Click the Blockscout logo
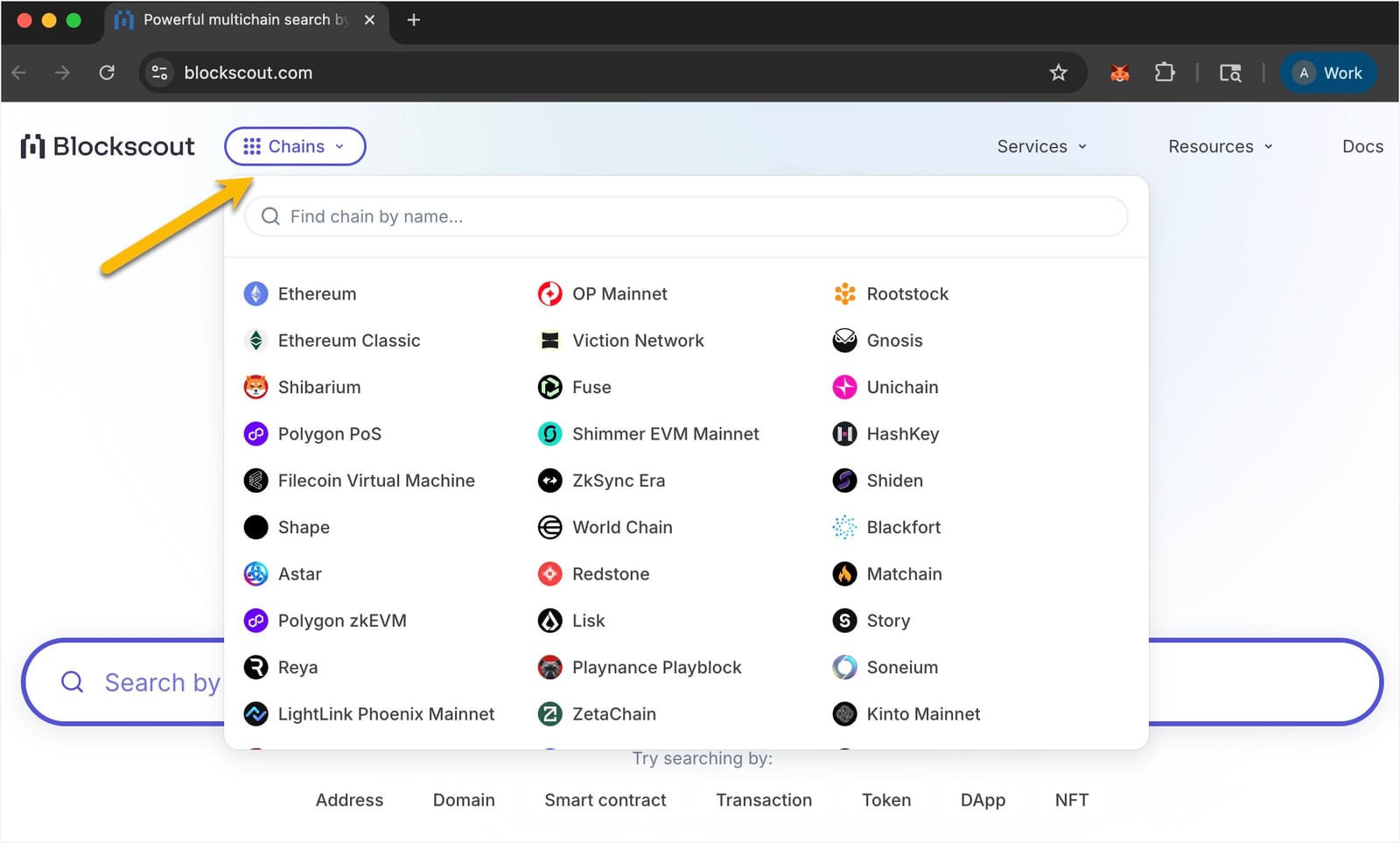1400x843 pixels. click(107, 145)
